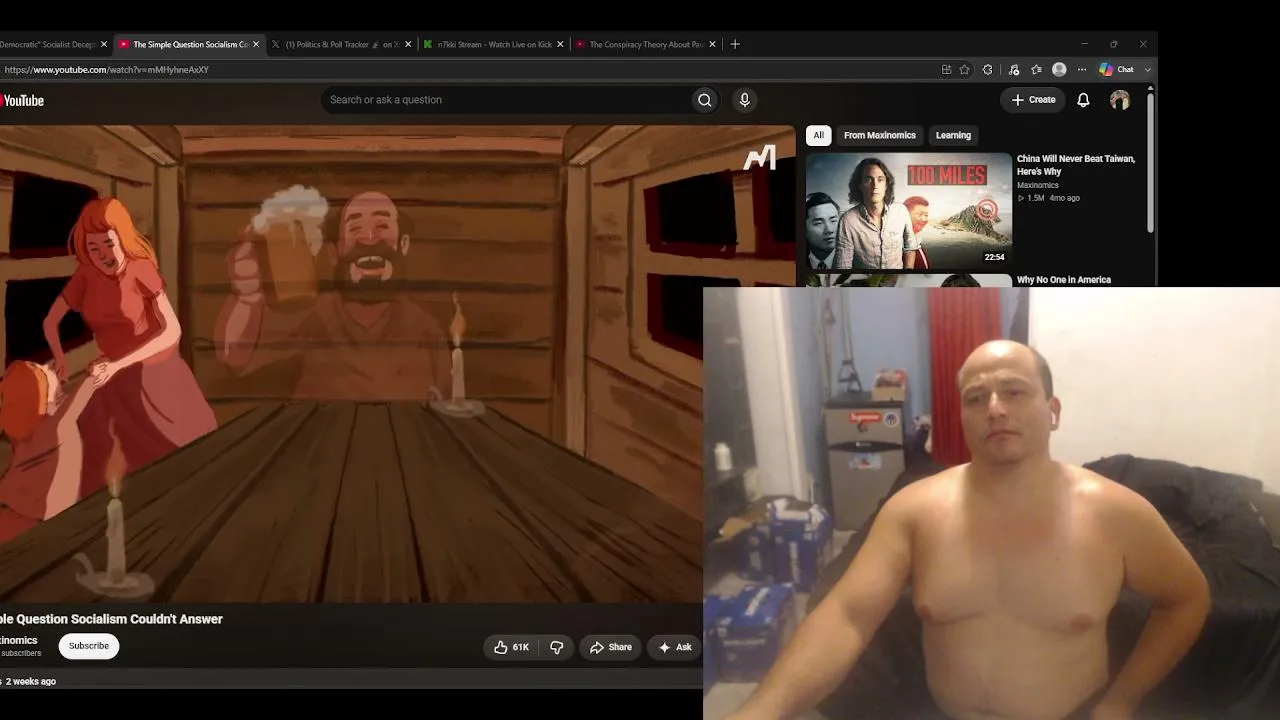This screenshot has height=720, width=1280.
Task: Click the video title 'Question Socialism Couldn't Answer'
Action: (111, 619)
